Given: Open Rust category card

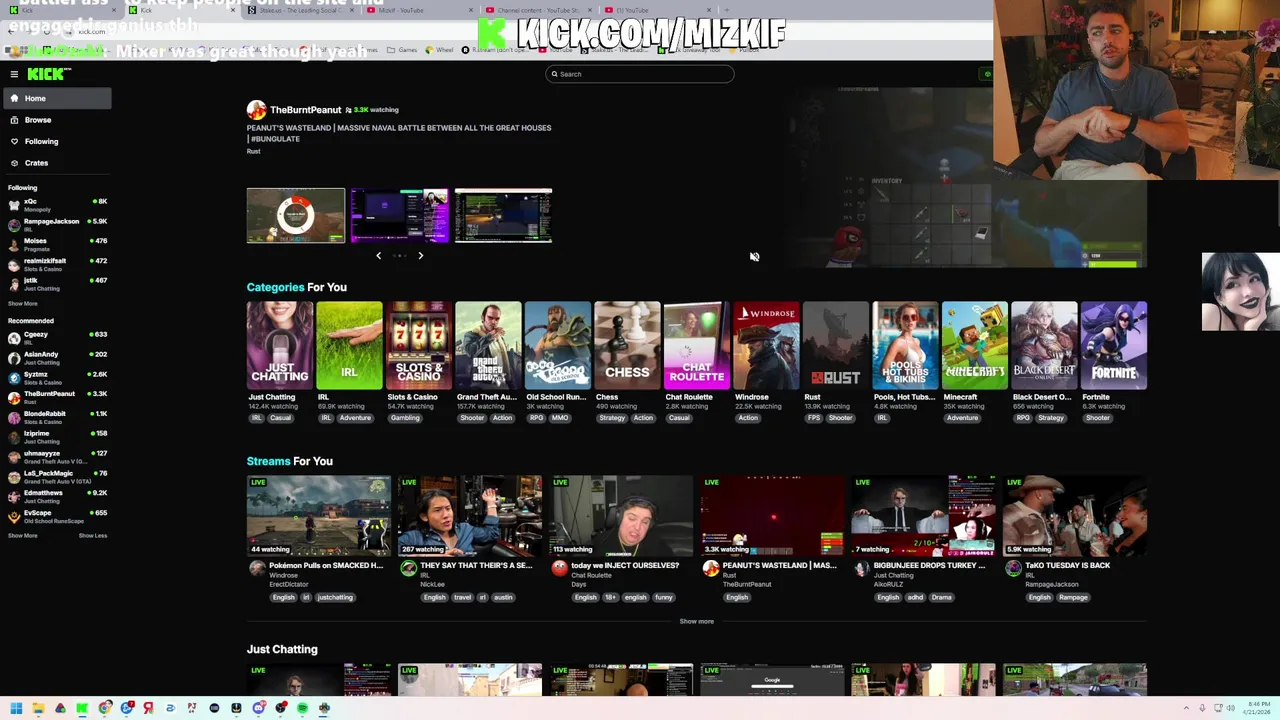Looking at the screenshot, I should [836, 345].
